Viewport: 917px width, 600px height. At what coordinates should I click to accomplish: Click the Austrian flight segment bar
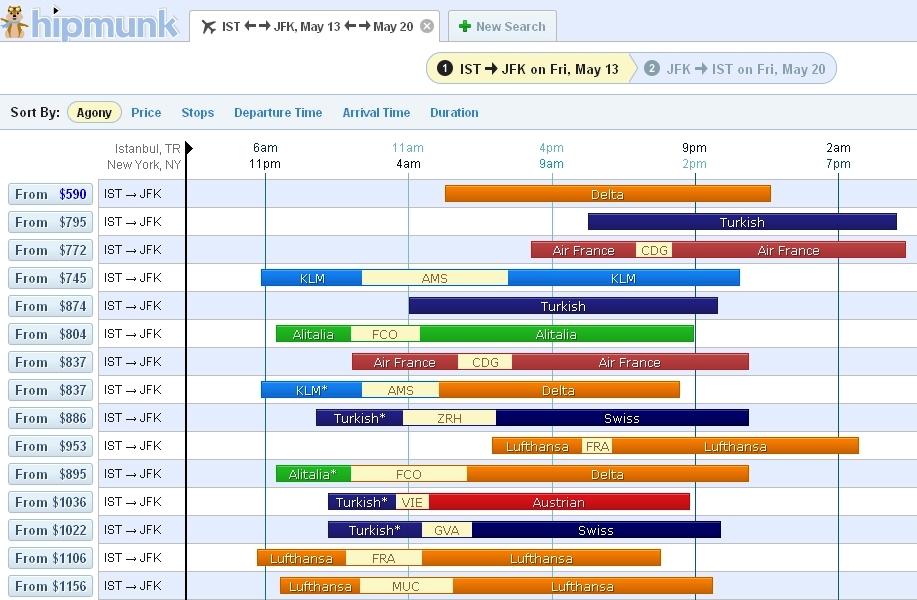(x=559, y=502)
